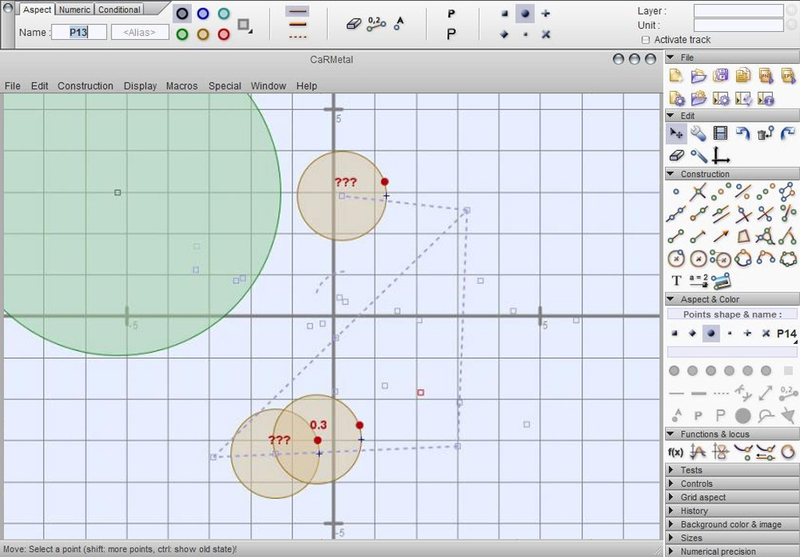This screenshot has width=800, height=557.
Task: Pick the red color circle in top toolbar
Action: [225, 34]
